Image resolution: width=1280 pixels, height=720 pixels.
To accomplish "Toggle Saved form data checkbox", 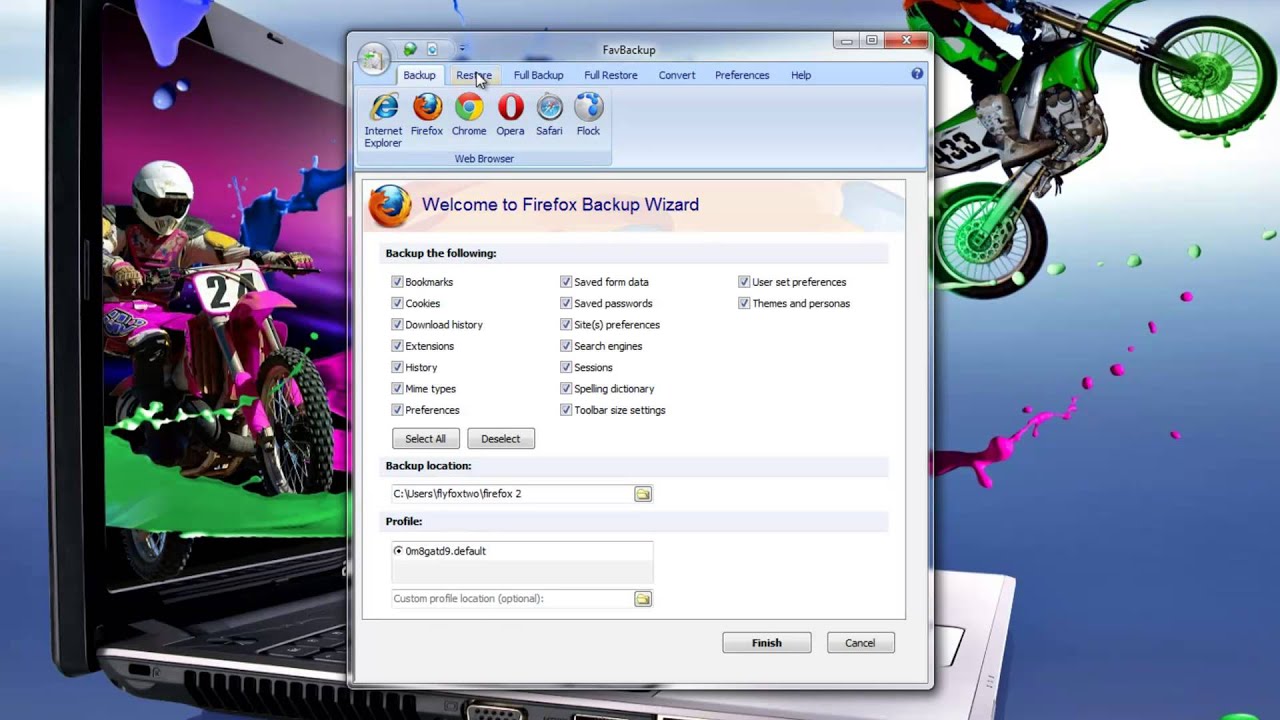I will coord(566,282).
